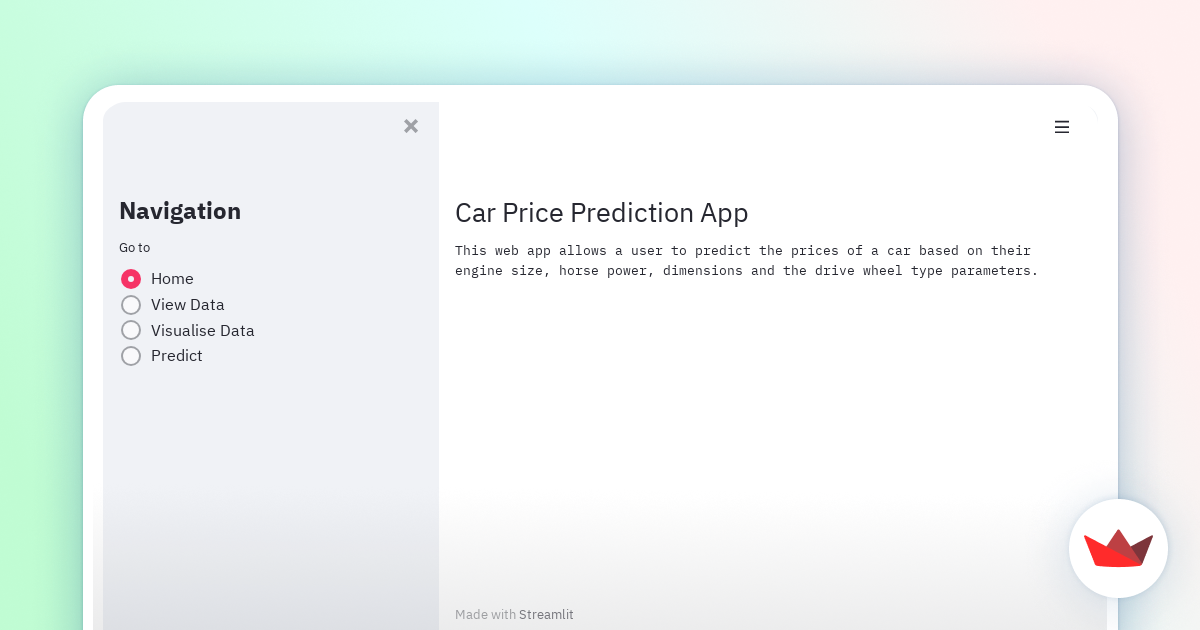Click the Visualise Data label text
This screenshot has width=1200, height=630.
[x=202, y=330]
